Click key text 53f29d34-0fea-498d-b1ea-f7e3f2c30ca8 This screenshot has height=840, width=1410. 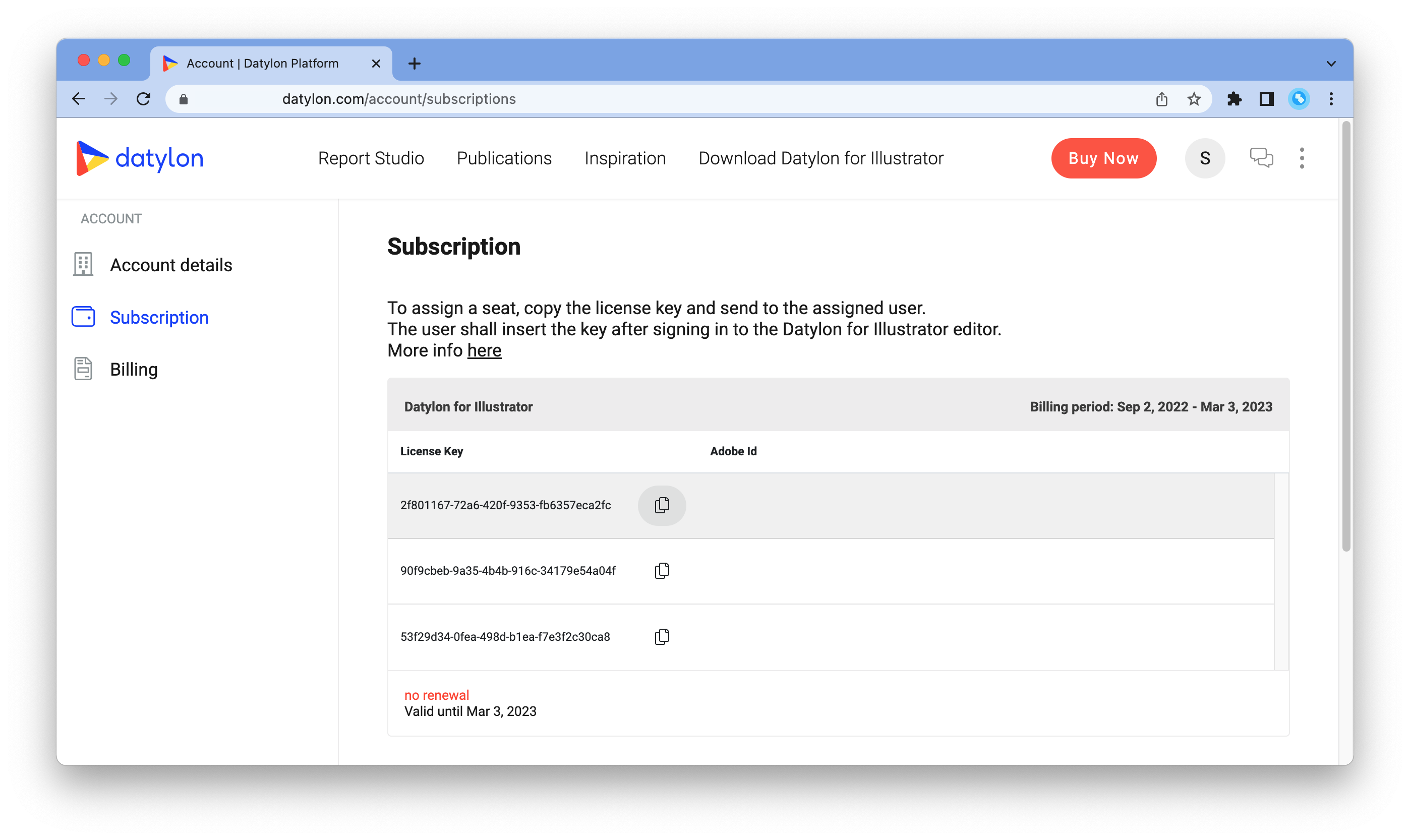tap(505, 637)
